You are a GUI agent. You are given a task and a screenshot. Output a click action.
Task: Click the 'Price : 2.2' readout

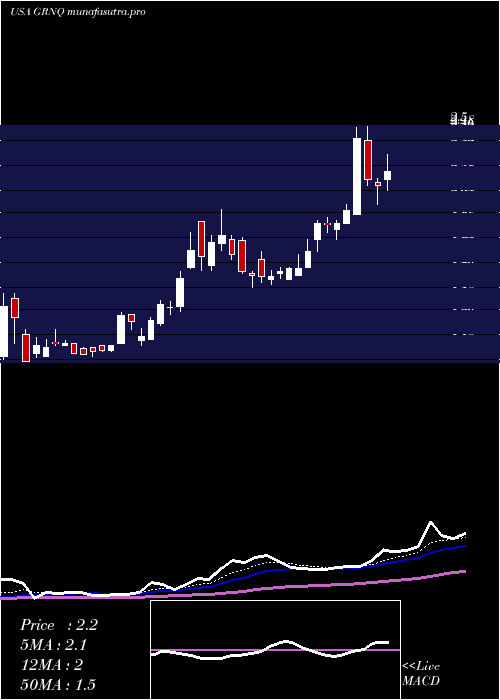point(58,625)
